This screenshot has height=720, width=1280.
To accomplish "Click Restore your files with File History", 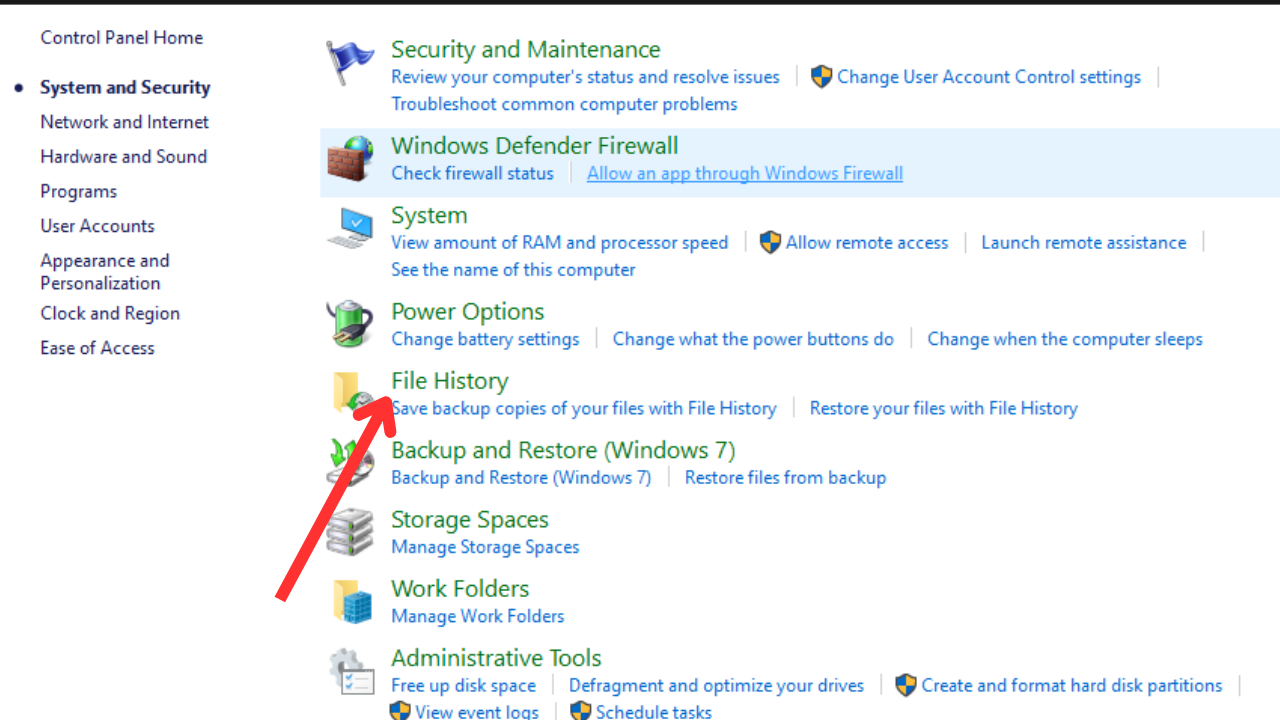I will click(944, 408).
